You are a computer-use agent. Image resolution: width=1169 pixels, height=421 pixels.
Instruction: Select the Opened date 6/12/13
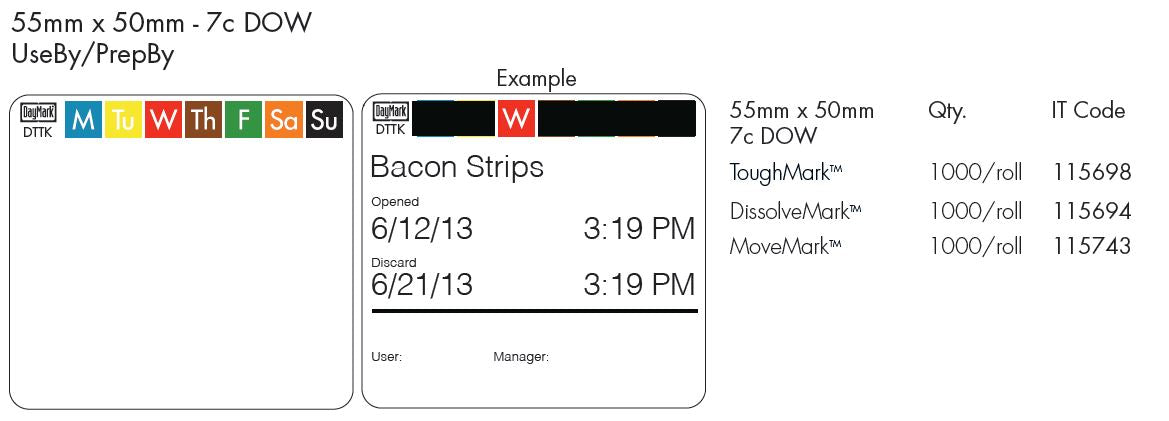click(421, 229)
